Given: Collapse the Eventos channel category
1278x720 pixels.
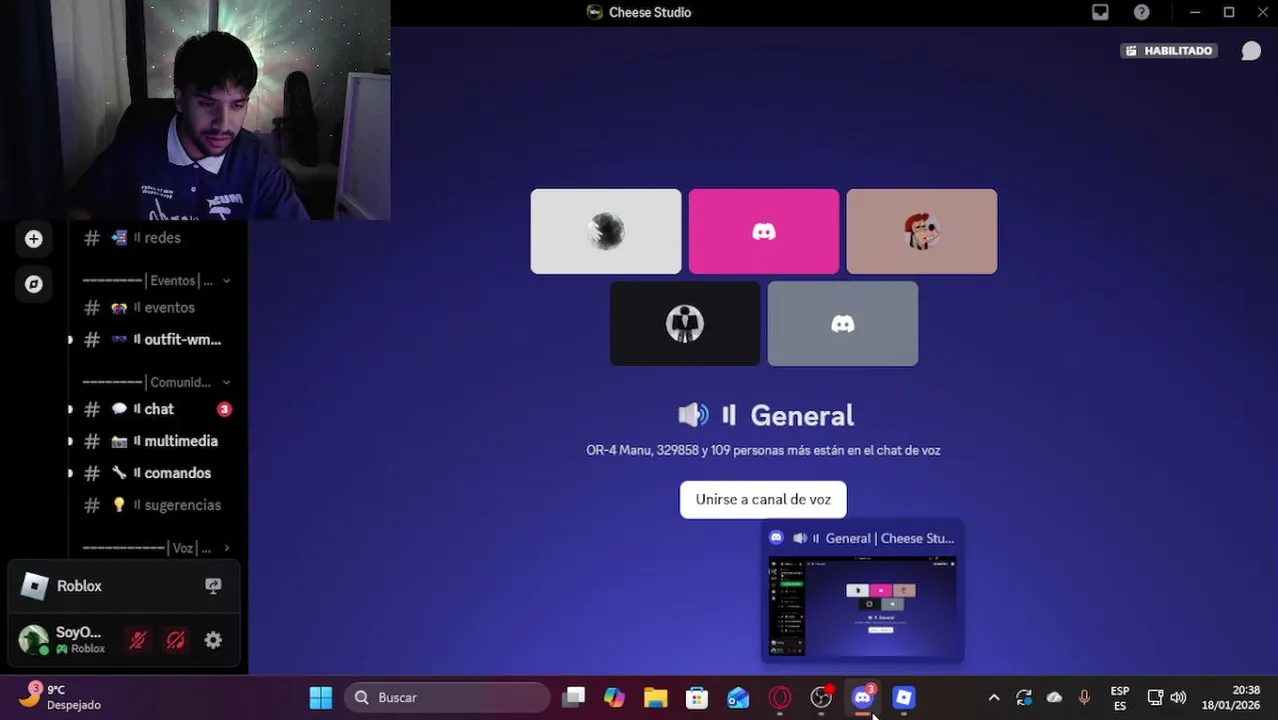Looking at the screenshot, I should coord(157,281).
